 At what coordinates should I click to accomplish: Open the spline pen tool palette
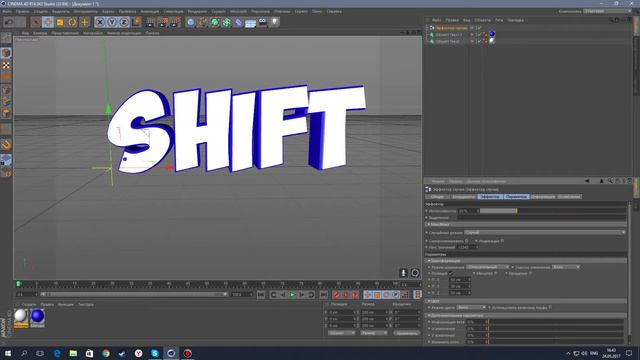point(202,22)
